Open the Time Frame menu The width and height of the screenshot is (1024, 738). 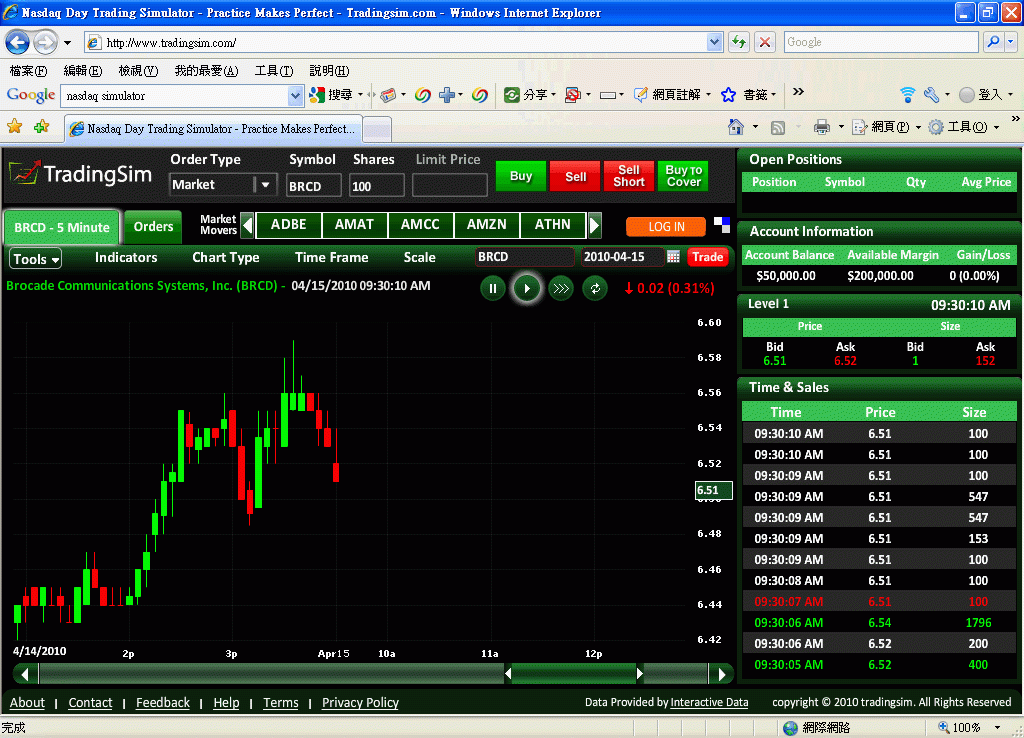pos(332,257)
